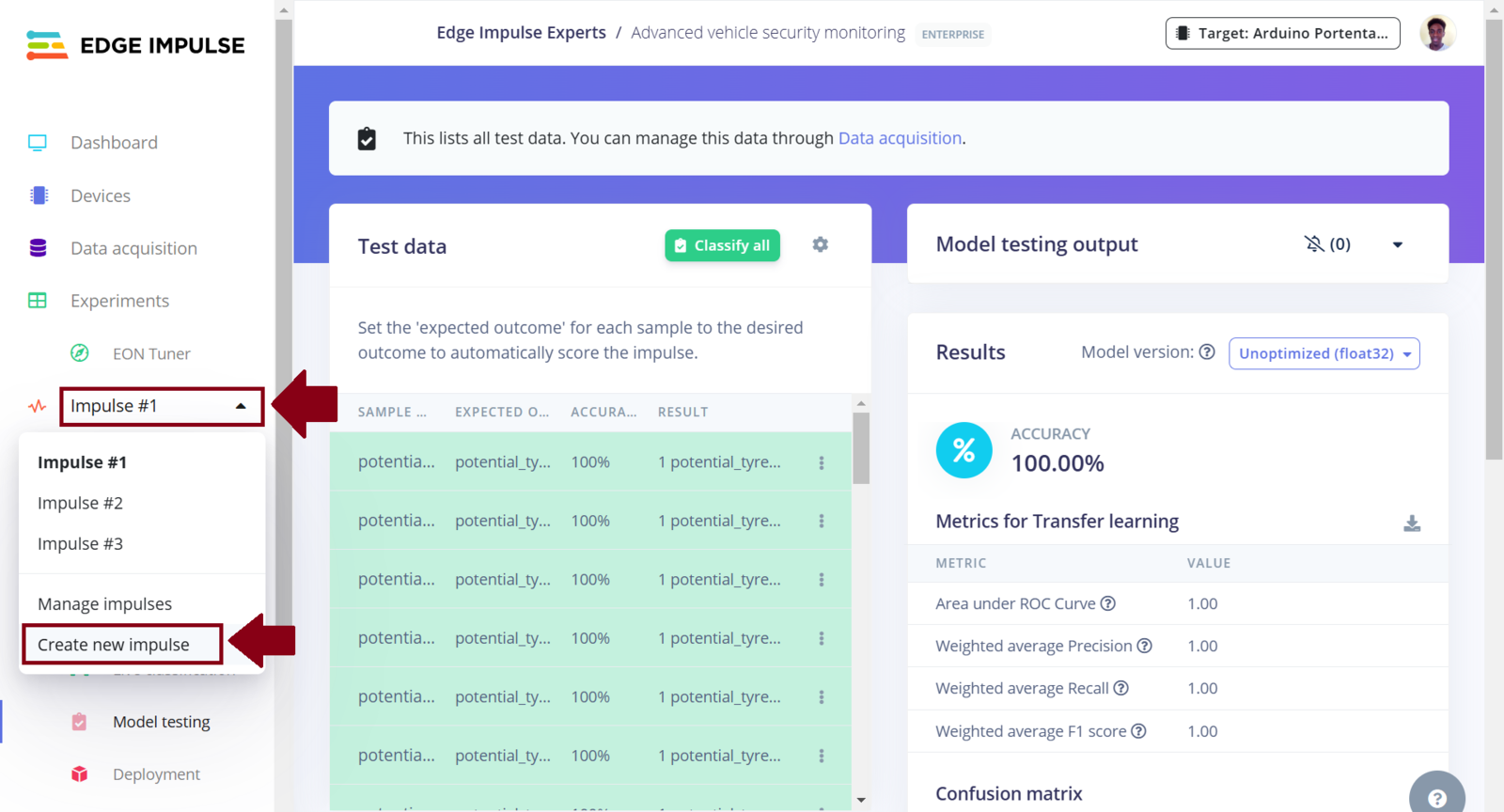Open the Dashboard monitor icon
The height and width of the screenshot is (812, 1504).
coord(38,143)
